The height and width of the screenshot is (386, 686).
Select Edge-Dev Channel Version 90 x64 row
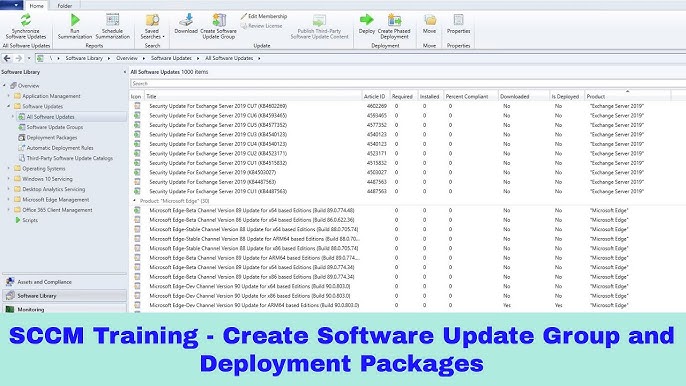(x=408, y=286)
